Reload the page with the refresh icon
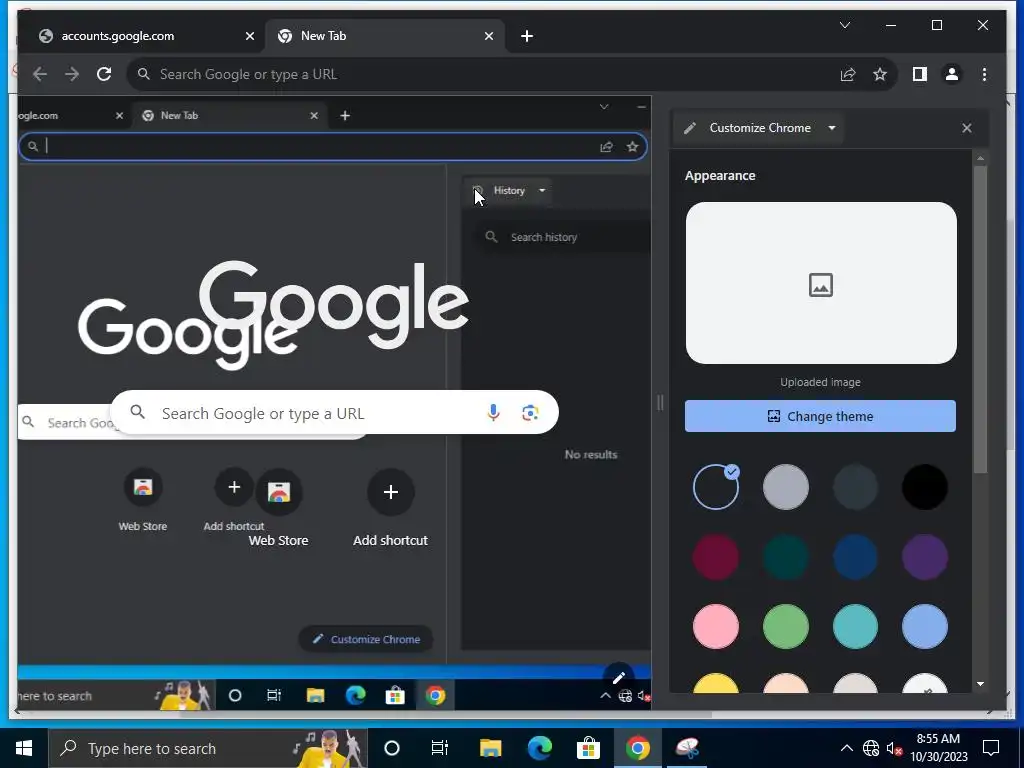The height and width of the screenshot is (768, 1024). pyautogui.click(x=104, y=74)
